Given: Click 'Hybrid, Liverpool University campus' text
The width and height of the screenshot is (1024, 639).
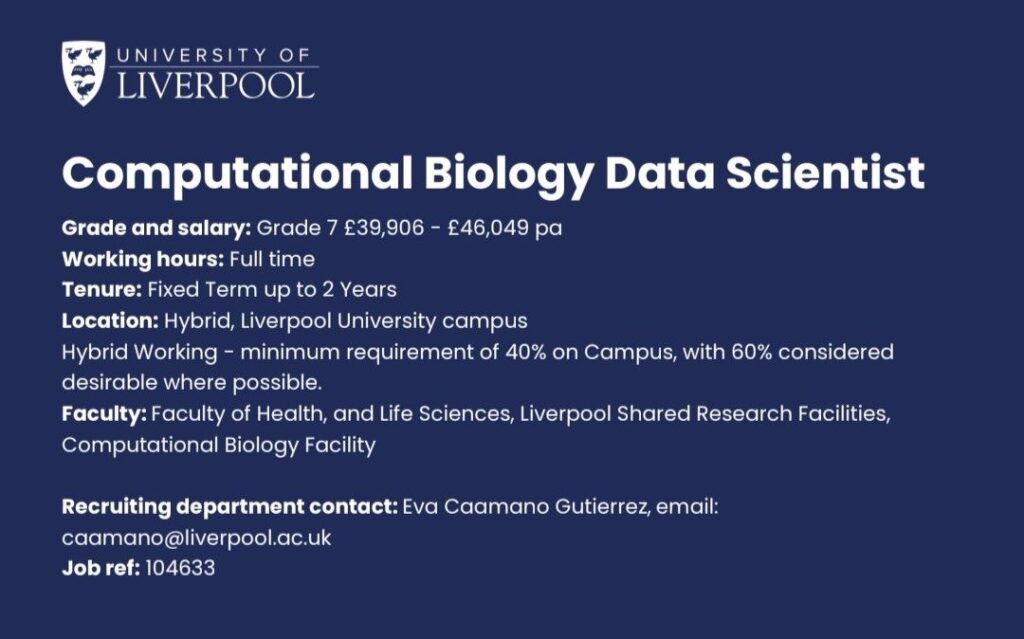Looking at the screenshot, I should (346, 322).
